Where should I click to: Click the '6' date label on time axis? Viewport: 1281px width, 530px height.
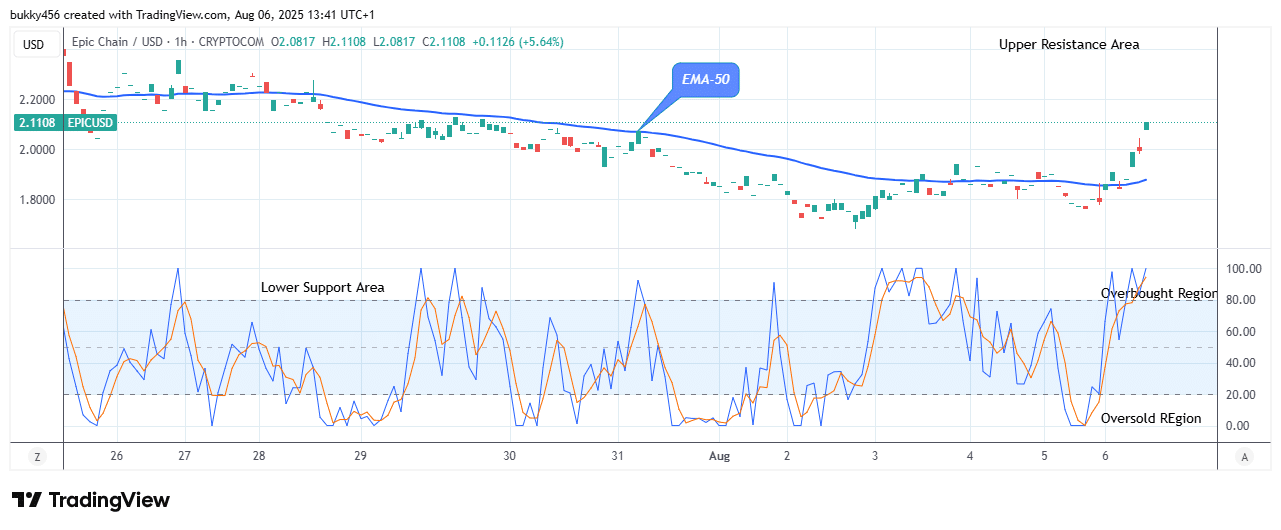1104,456
